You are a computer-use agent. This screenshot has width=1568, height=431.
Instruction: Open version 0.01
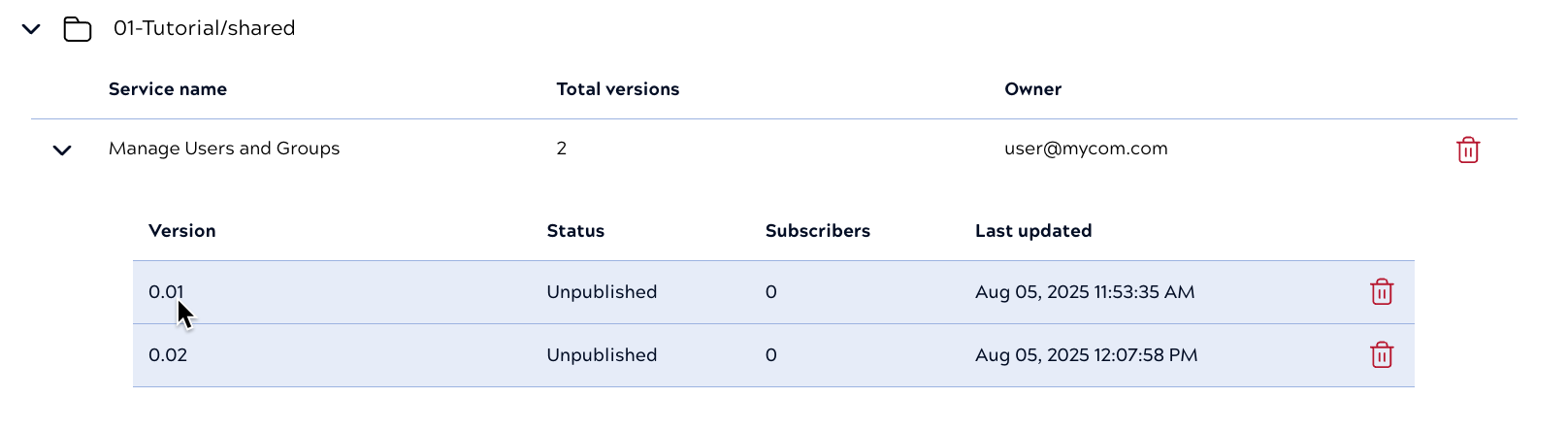click(166, 292)
